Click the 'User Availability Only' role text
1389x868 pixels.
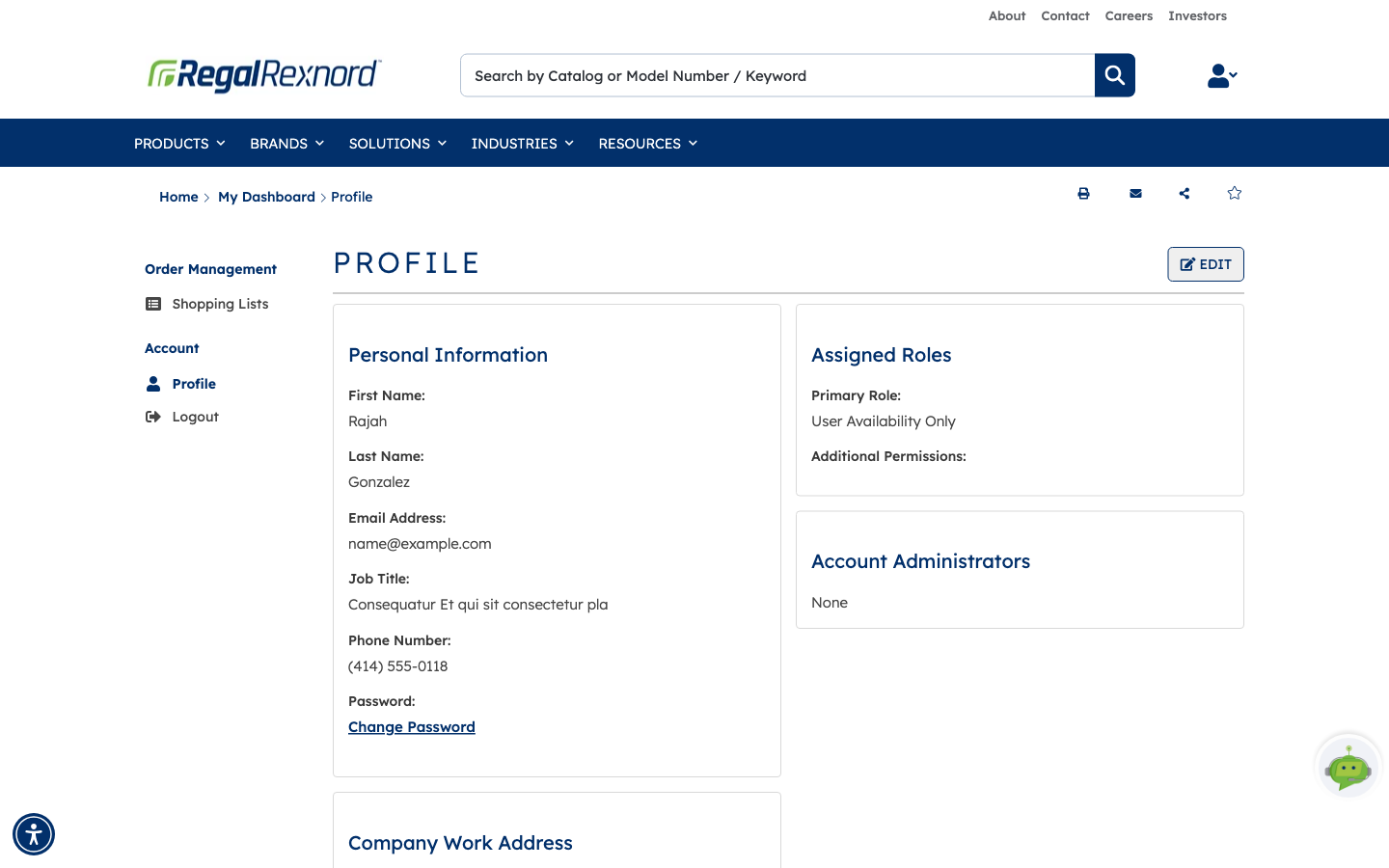884,421
